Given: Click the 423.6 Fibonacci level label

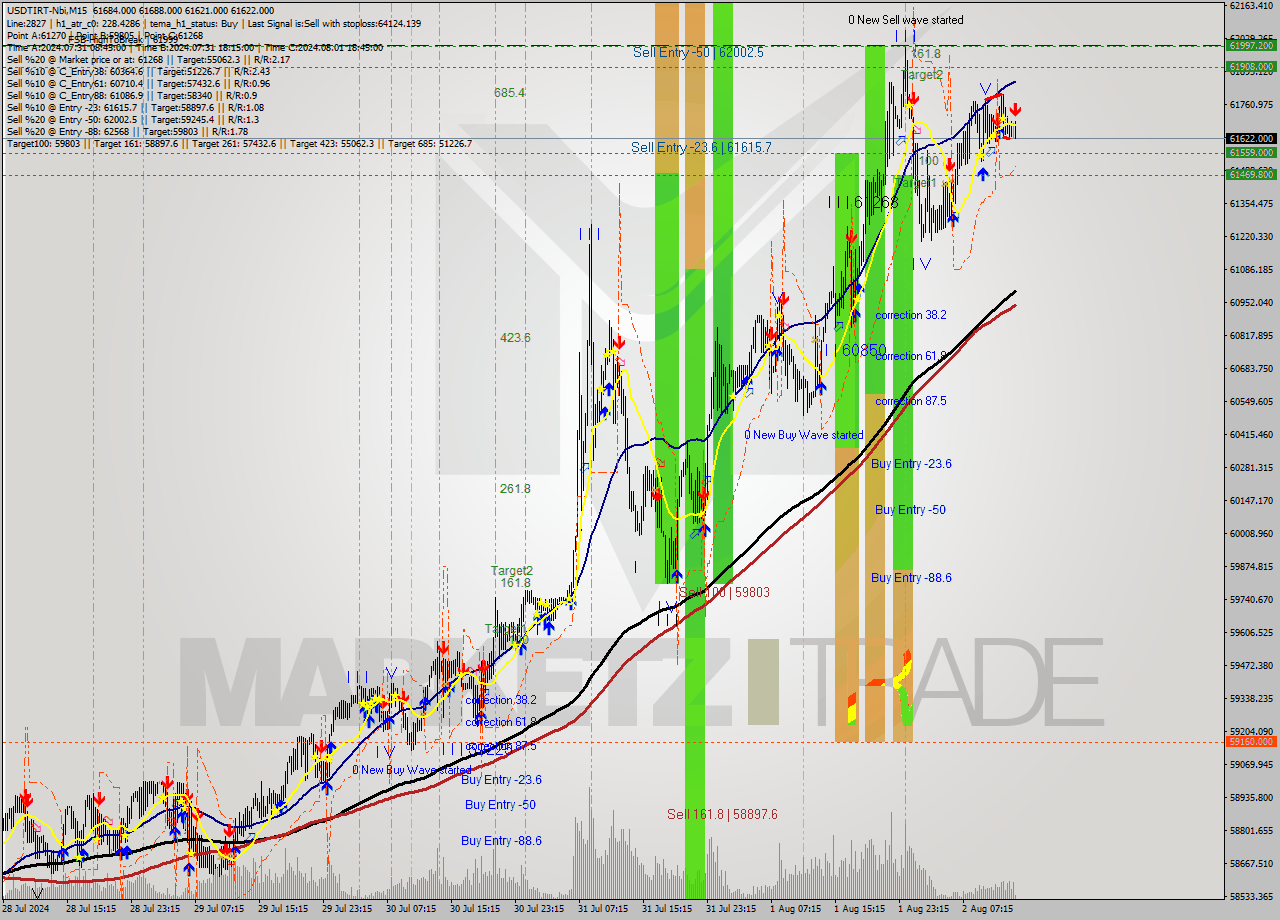Looking at the screenshot, I should coord(515,338).
